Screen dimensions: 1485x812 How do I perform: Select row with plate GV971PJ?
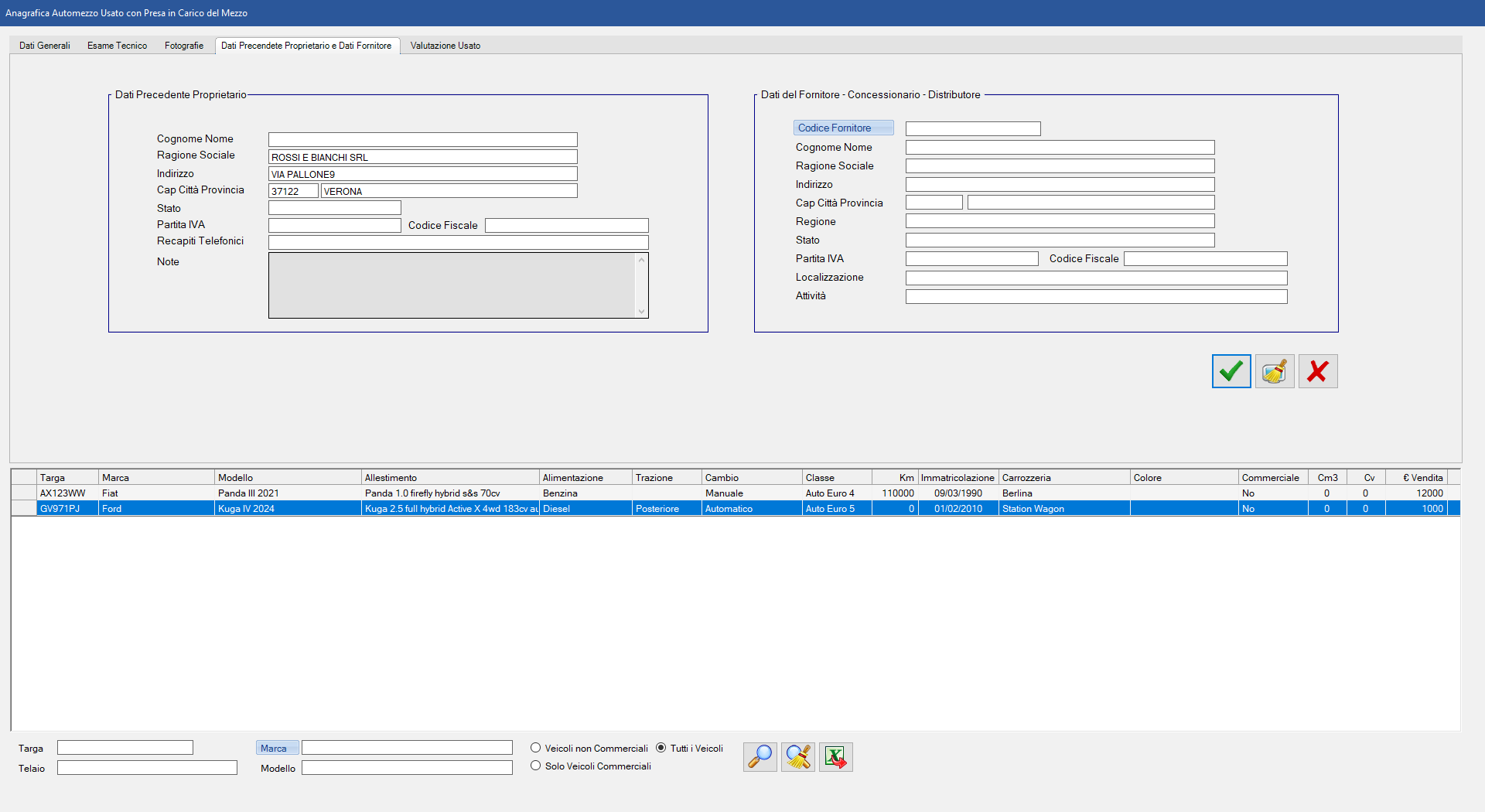(x=736, y=508)
